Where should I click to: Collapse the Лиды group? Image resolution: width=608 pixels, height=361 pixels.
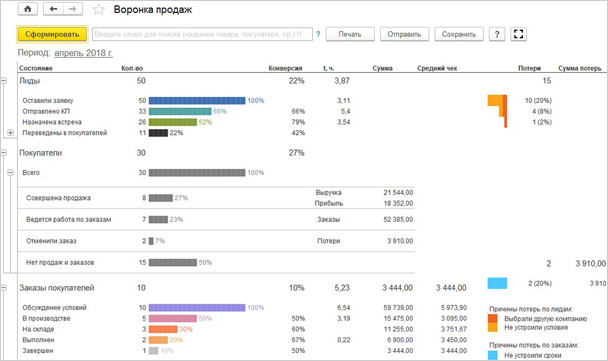[x=3, y=81]
